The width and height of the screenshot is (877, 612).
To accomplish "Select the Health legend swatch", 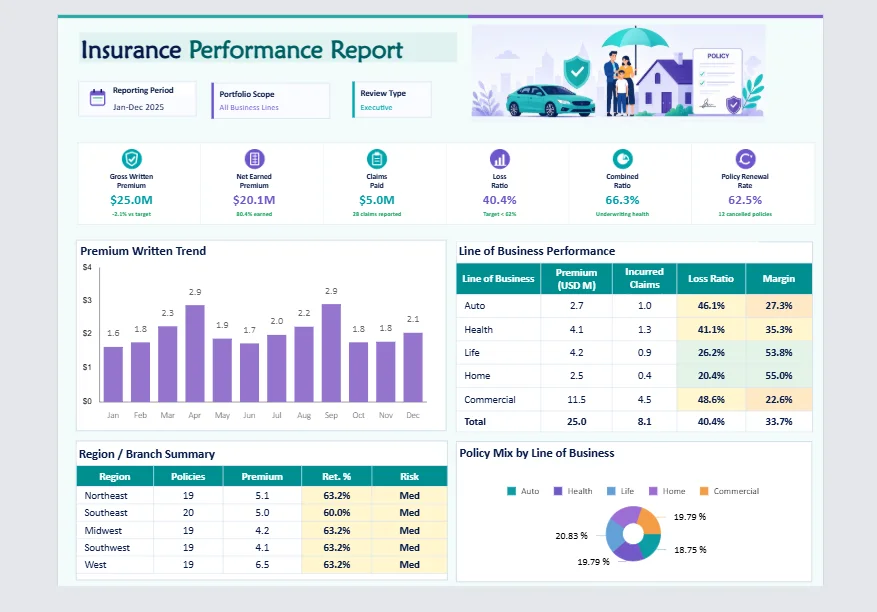I will 558,491.
